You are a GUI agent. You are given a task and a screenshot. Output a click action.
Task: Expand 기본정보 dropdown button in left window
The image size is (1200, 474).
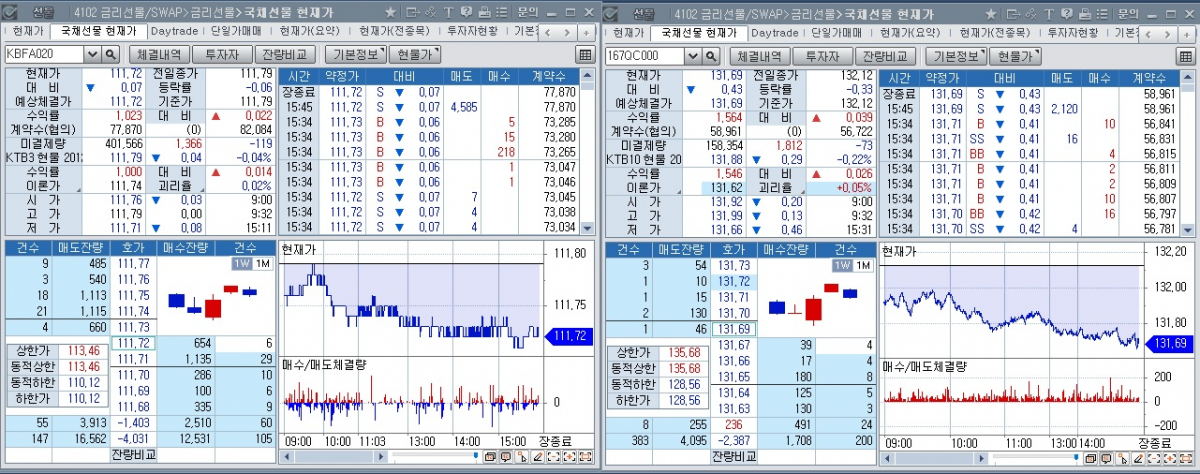357,55
